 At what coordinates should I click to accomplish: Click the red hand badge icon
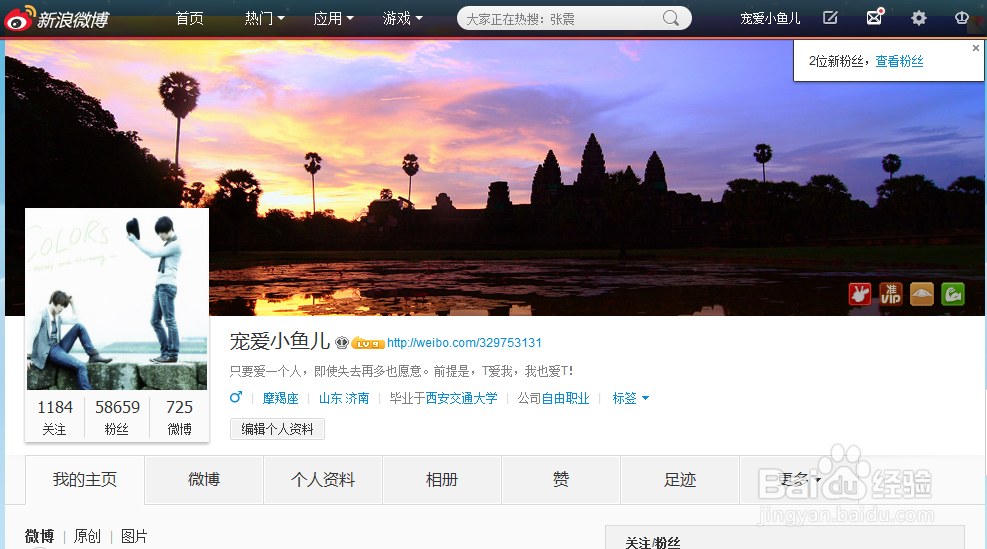pyautogui.click(x=860, y=294)
